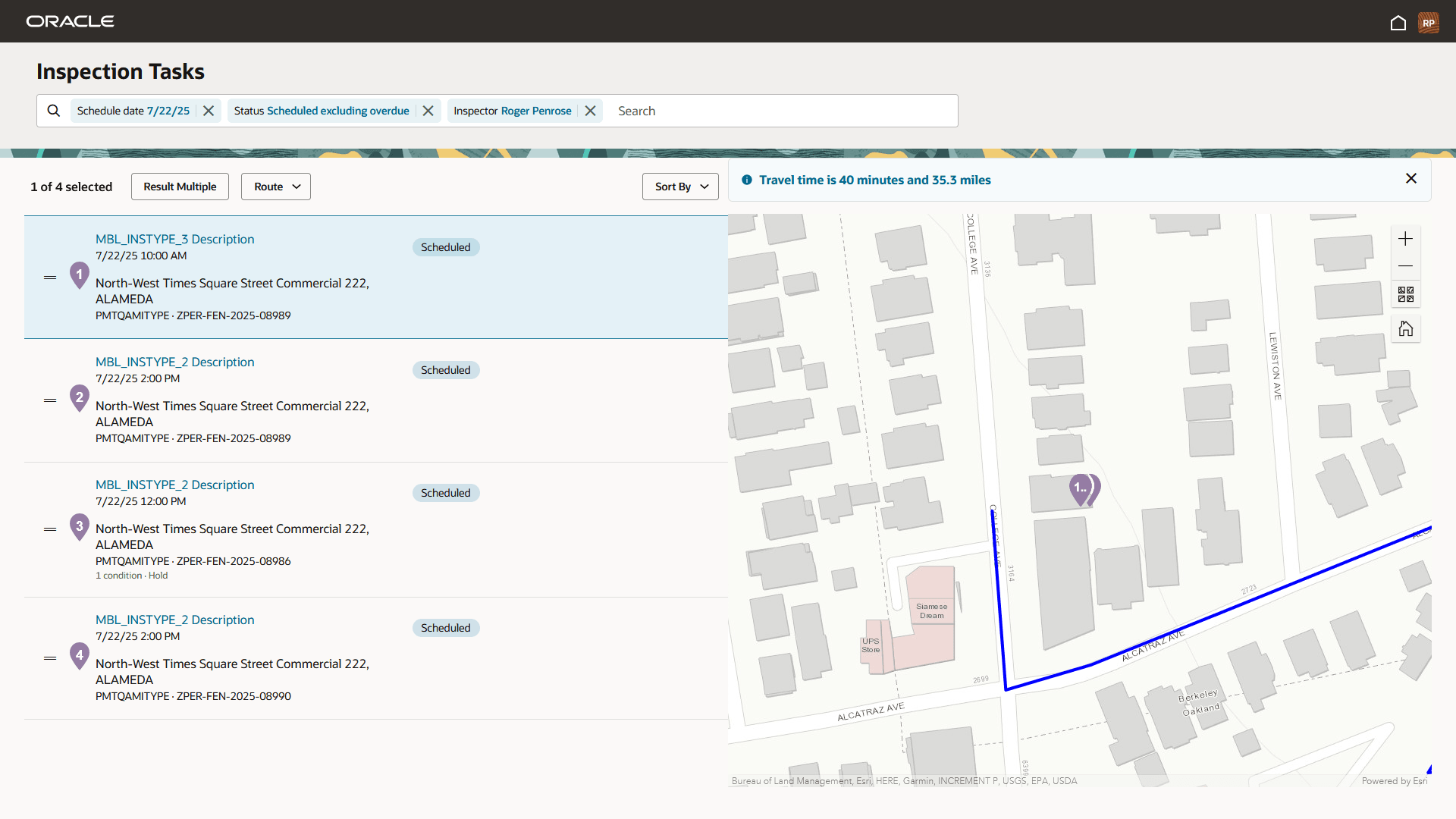Open the Sort By dropdown

680,187
